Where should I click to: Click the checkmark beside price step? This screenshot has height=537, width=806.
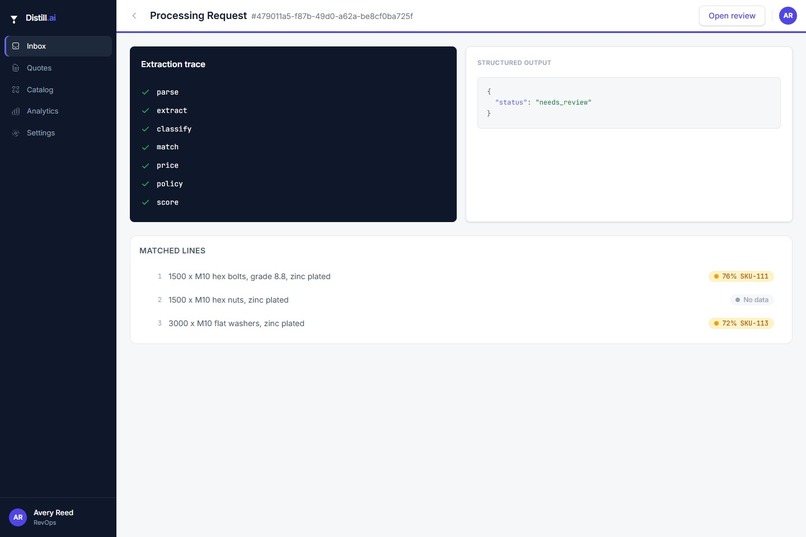145,165
